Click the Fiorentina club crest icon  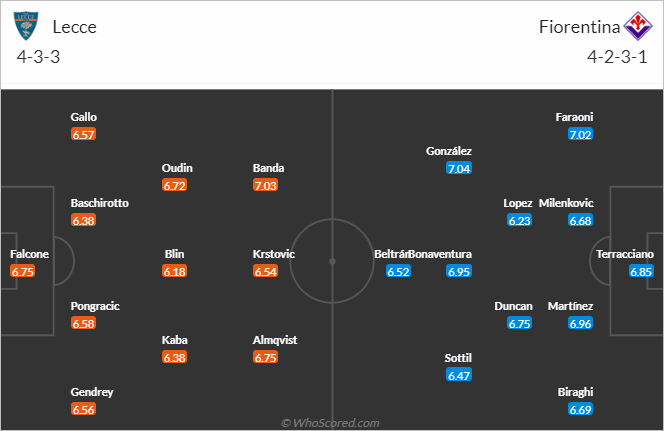tap(638, 26)
